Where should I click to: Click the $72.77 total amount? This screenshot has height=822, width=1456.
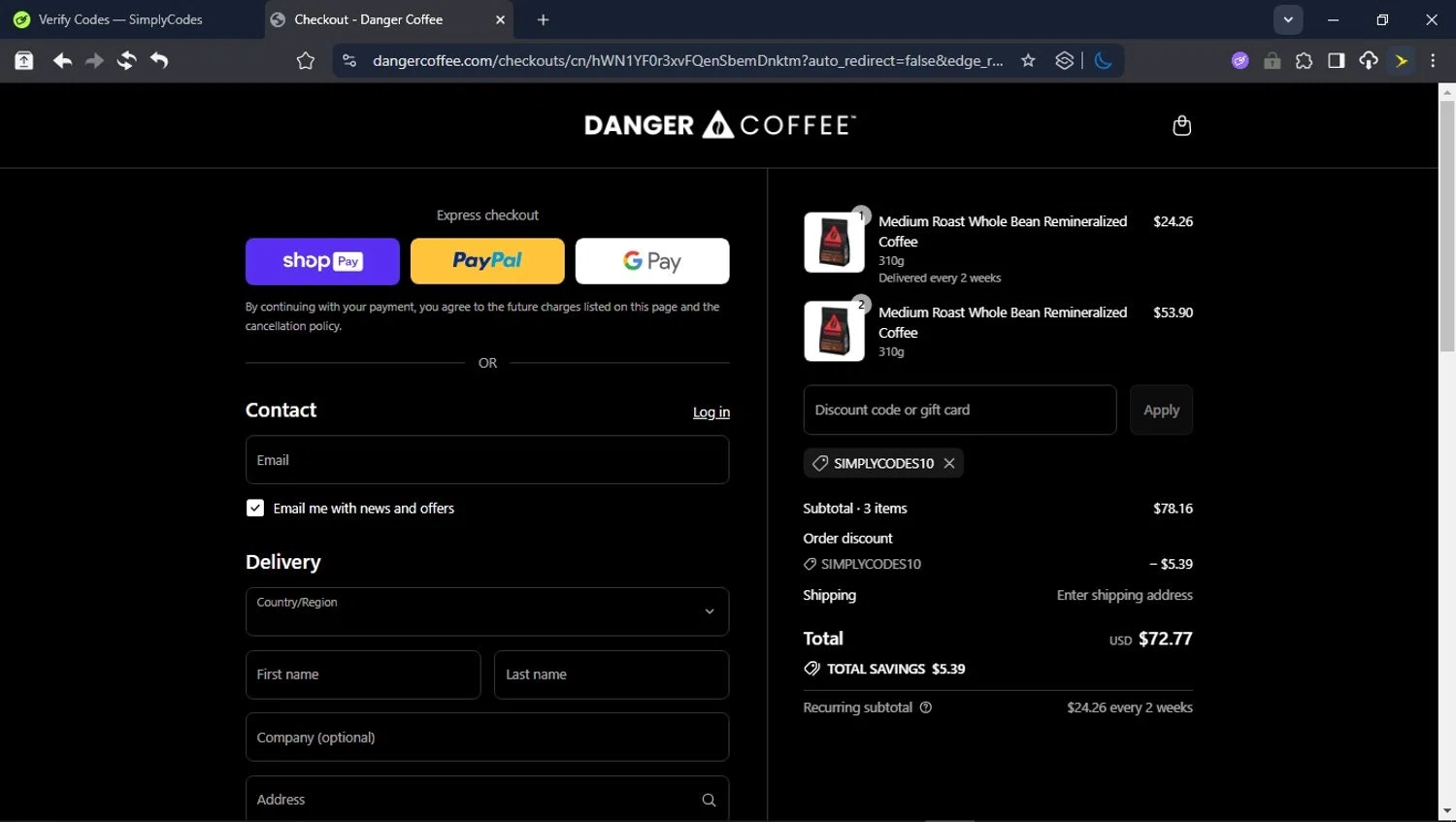(1165, 639)
